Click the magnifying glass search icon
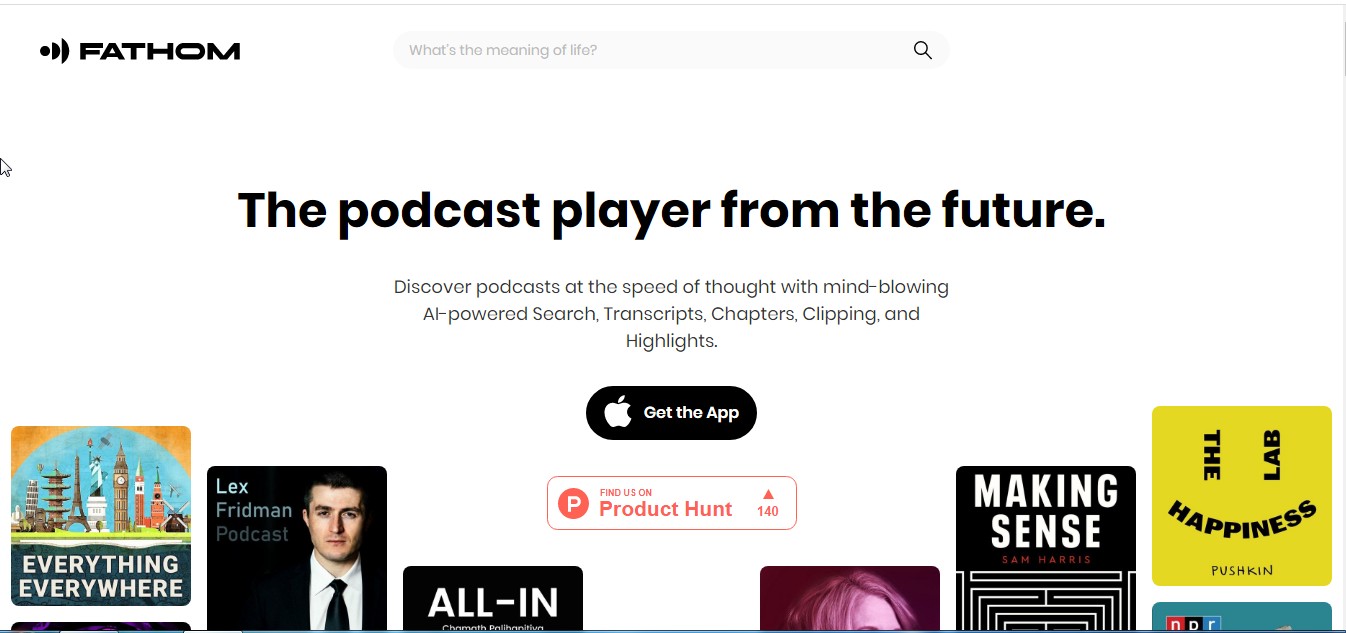 (x=922, y=50)
